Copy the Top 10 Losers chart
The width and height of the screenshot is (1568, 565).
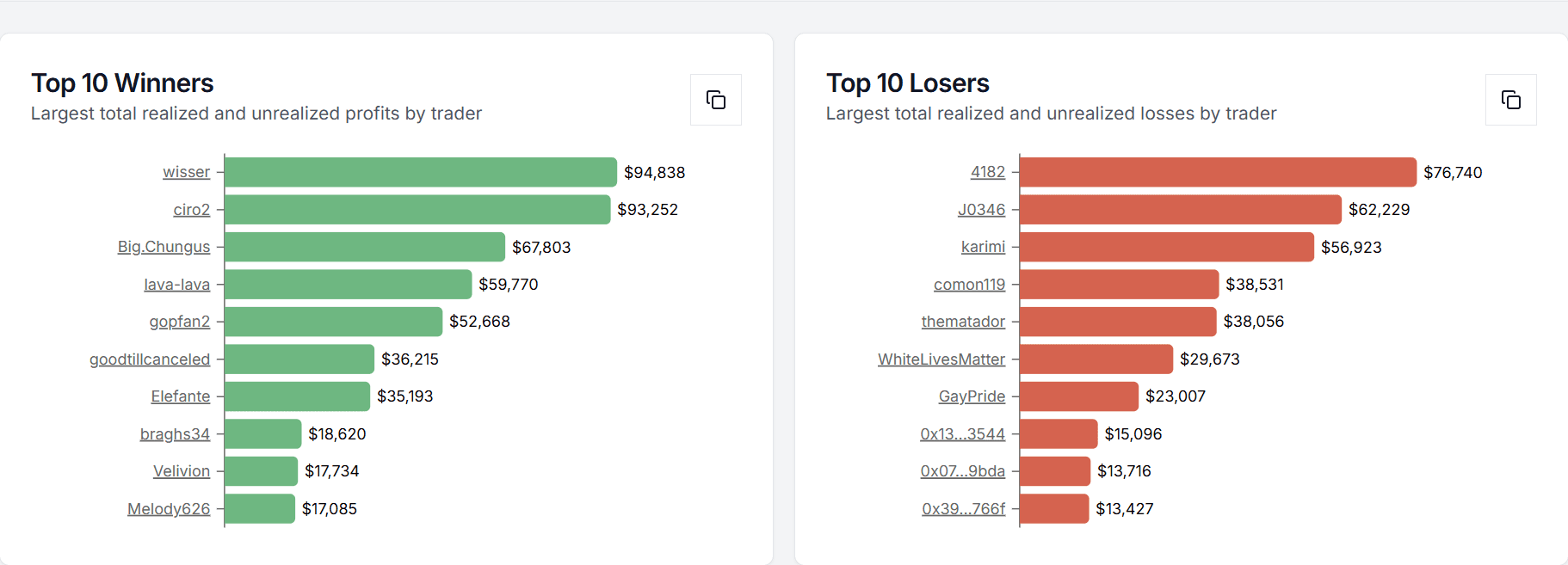(1510, 100)
